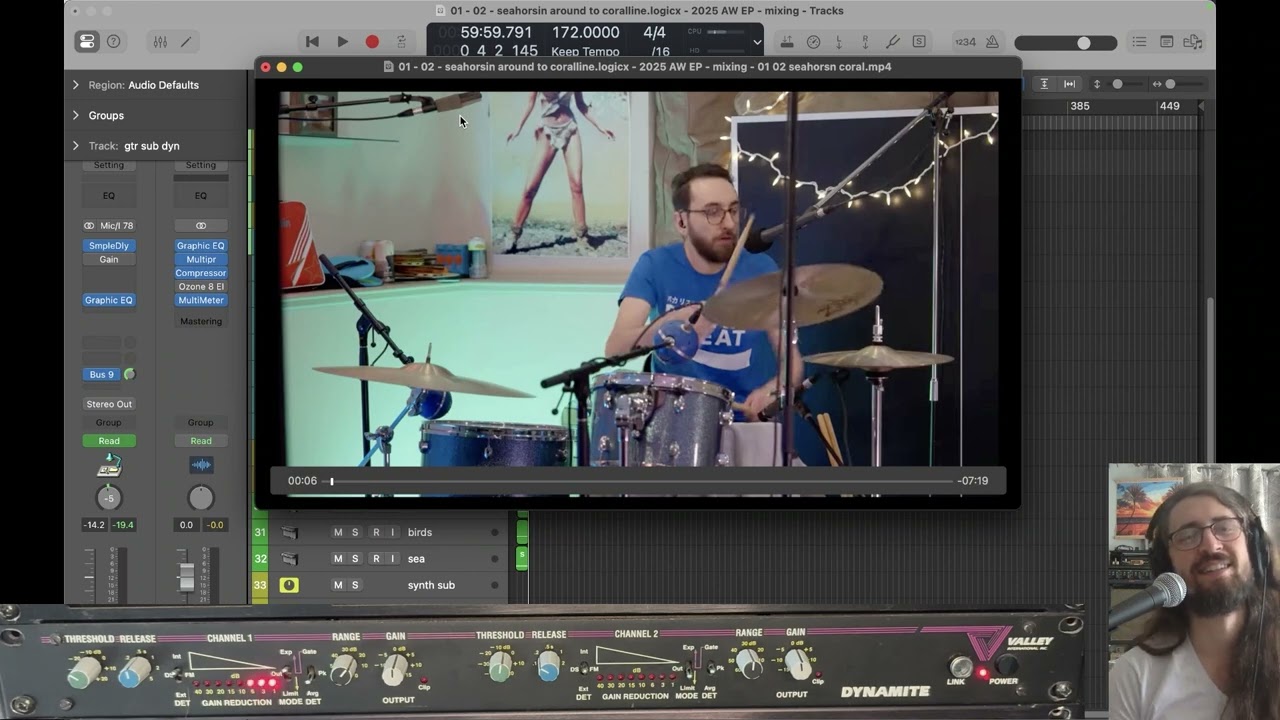Image resolution: width=1280 pixels, height=720 pixels.
Task: Open the Gain plug-in slot
Action: [x=109, y=259]
